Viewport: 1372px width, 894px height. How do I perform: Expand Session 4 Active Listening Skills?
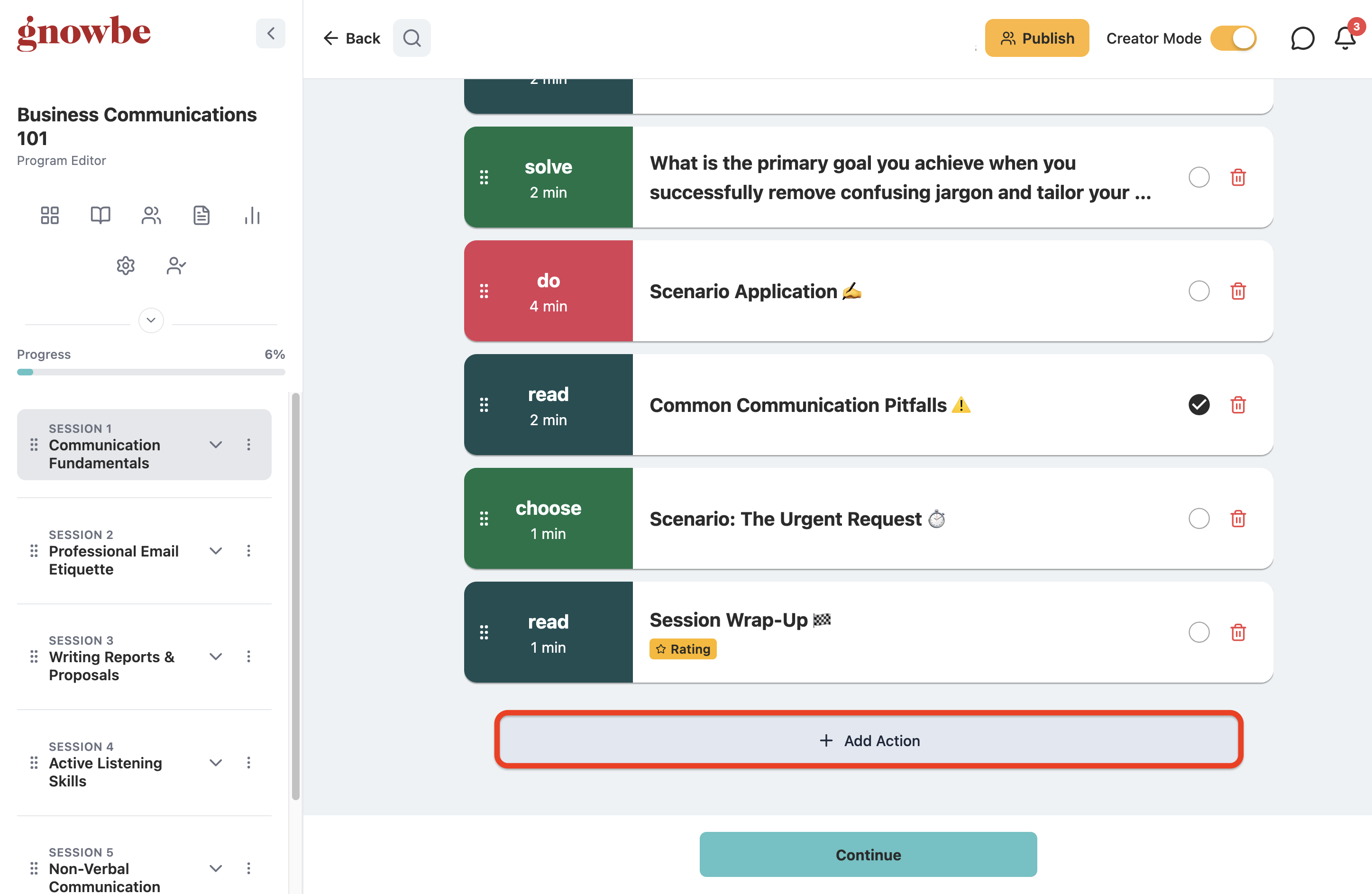(x=216, y=763)
